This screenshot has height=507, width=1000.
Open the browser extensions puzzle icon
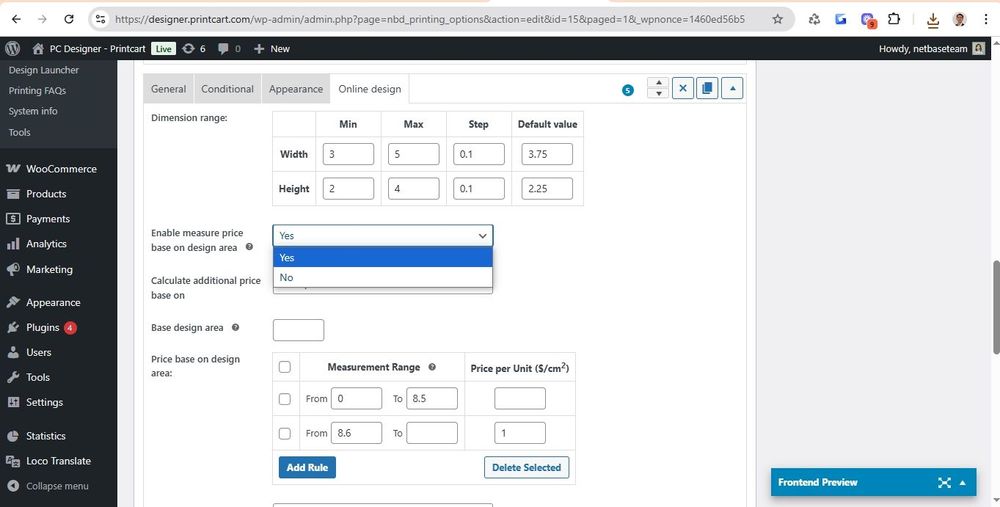tap(894, 19)
